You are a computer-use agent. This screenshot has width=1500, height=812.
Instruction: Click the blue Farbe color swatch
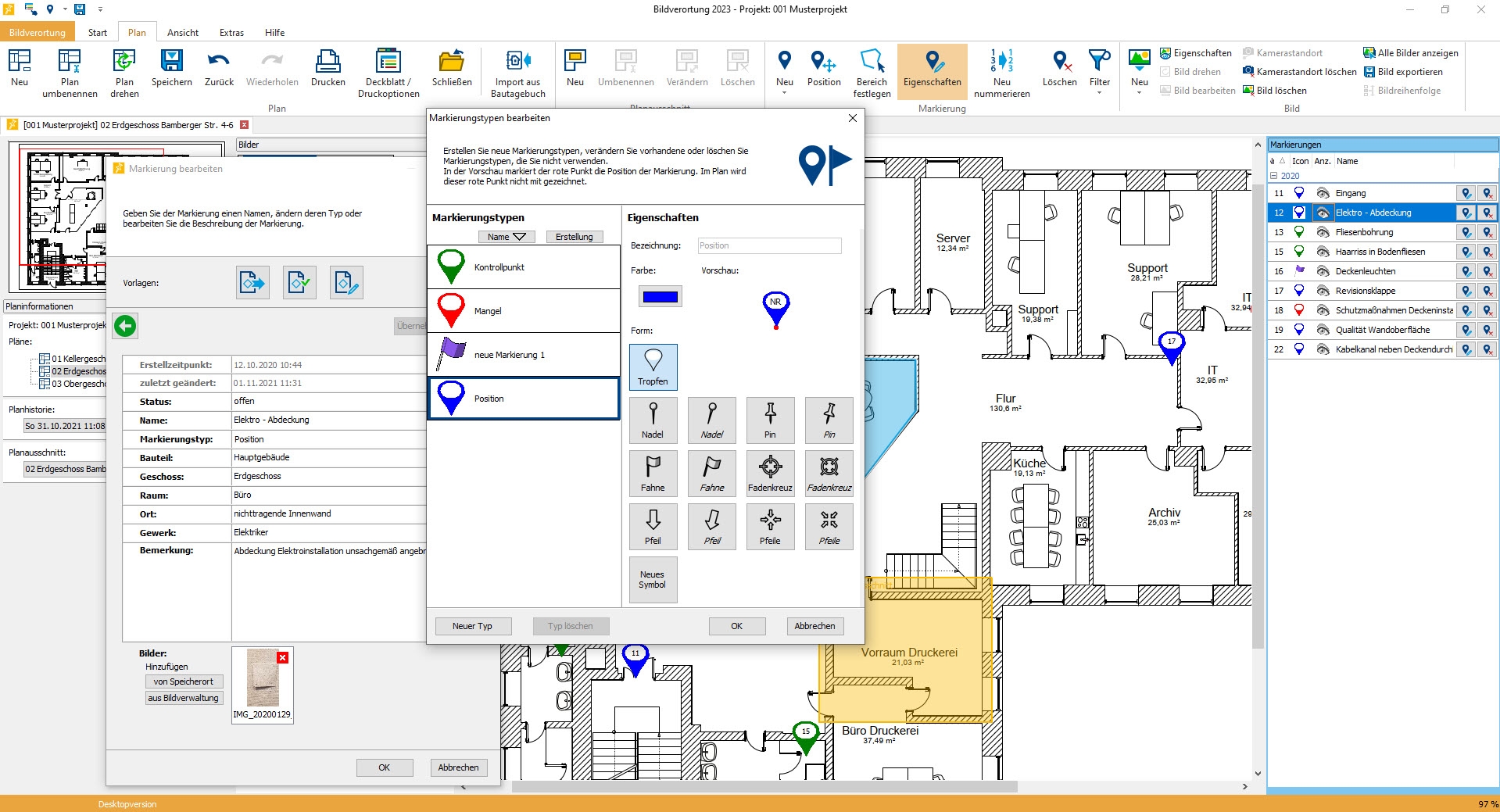tap(661, 296)
